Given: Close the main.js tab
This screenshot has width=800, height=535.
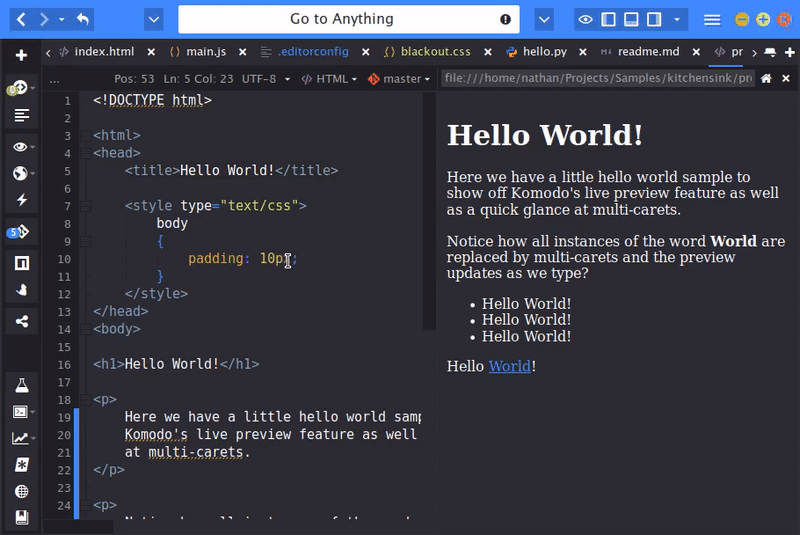Looking at the screenshot, I should 243,52.
